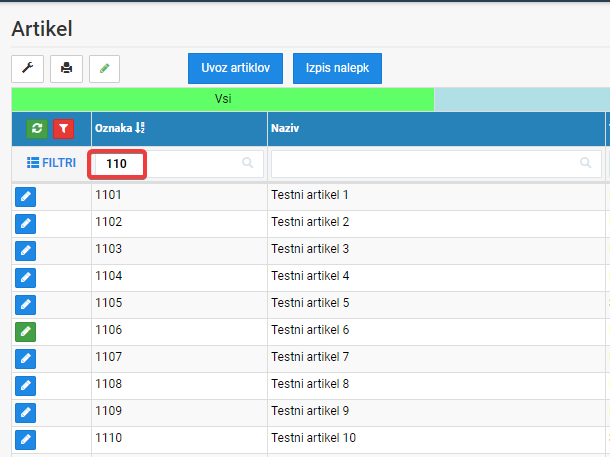Edit article 1104 with pencil icon
The width and height of the screenshot is (610, 457).
click(x=26, y=278)
